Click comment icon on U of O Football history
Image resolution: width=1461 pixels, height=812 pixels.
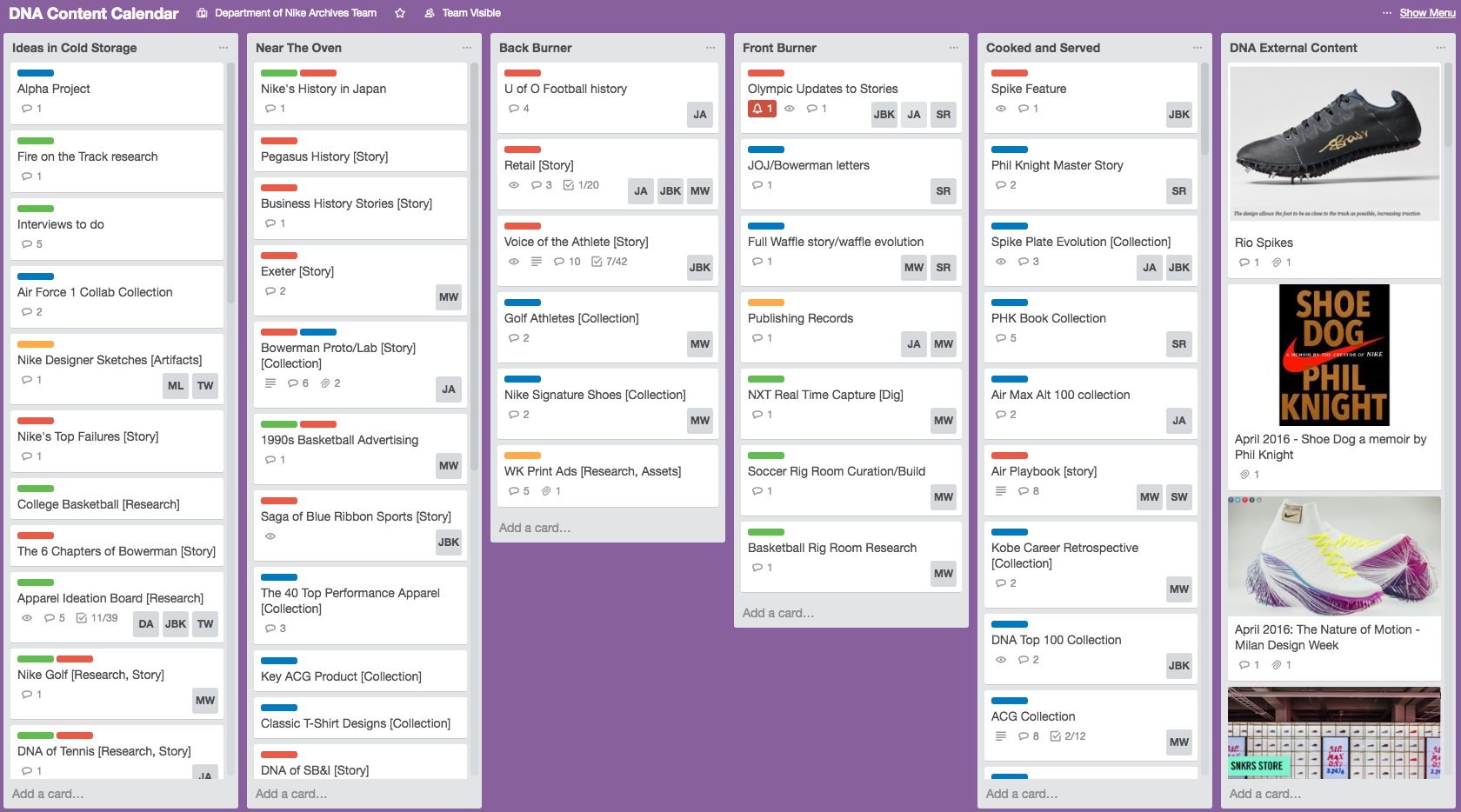point(514,109)
